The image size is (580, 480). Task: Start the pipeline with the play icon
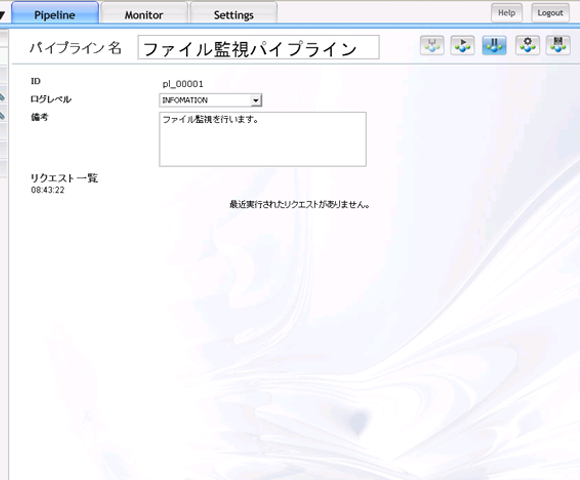[x=462, y=45]
